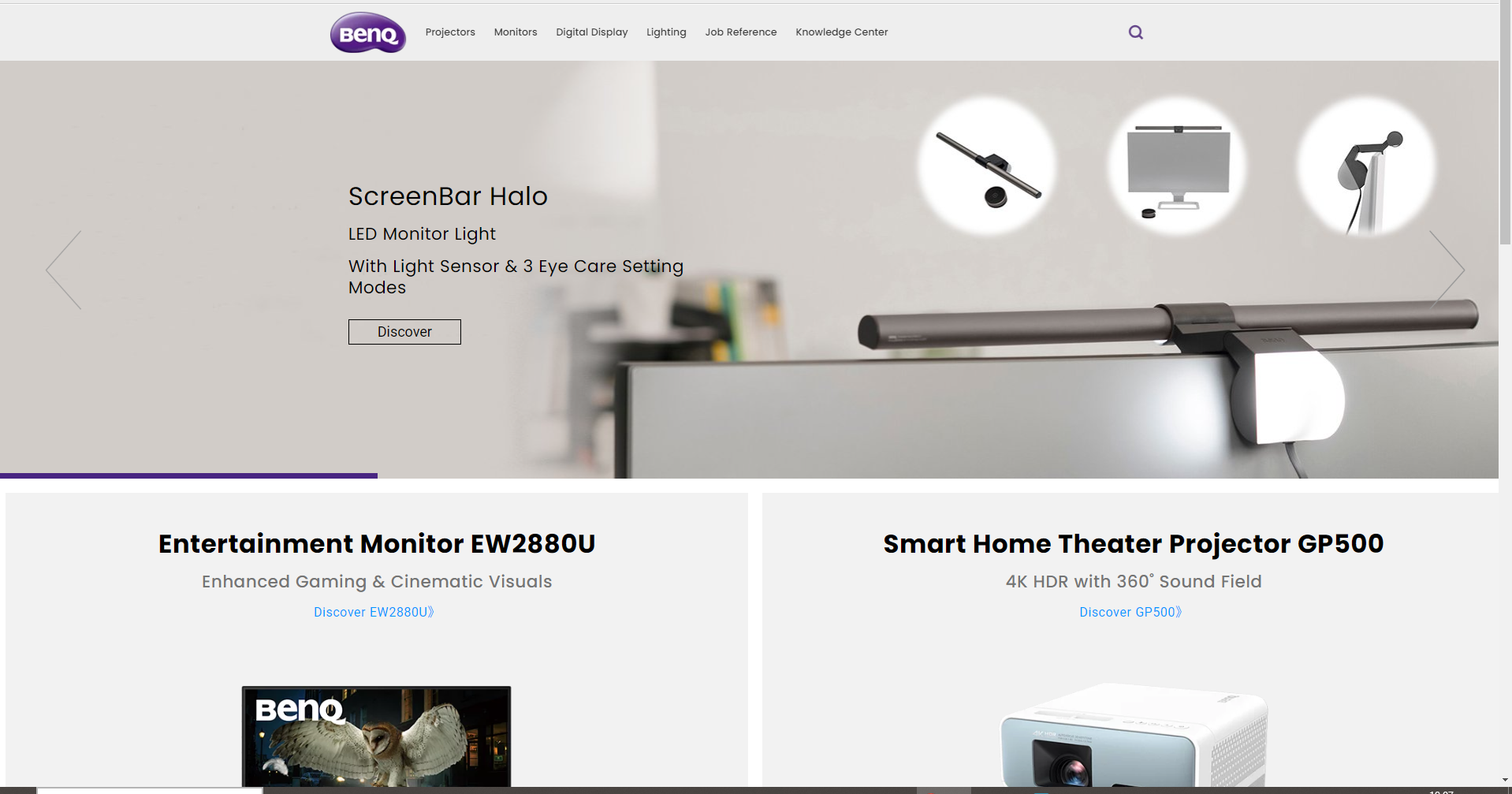Select the monitor-mounted ScreenBar front view thumbnail
This screenshot has height=794, width=1512.
point(1178,166)
